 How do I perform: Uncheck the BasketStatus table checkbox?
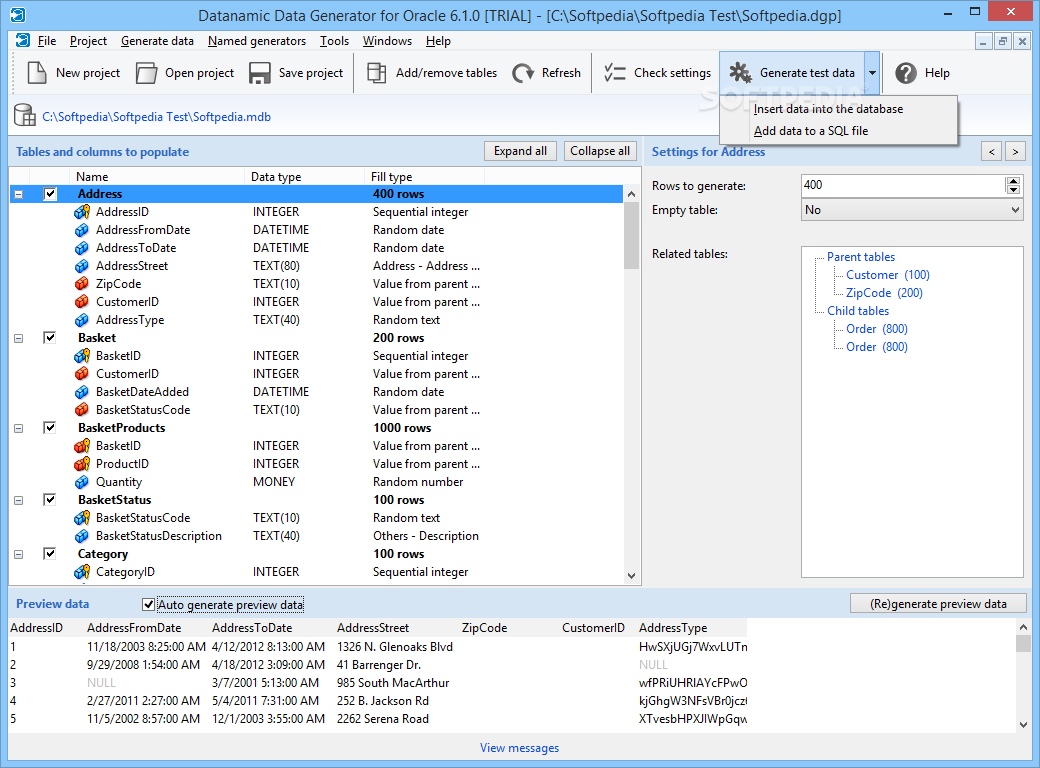tap(50, 499)
